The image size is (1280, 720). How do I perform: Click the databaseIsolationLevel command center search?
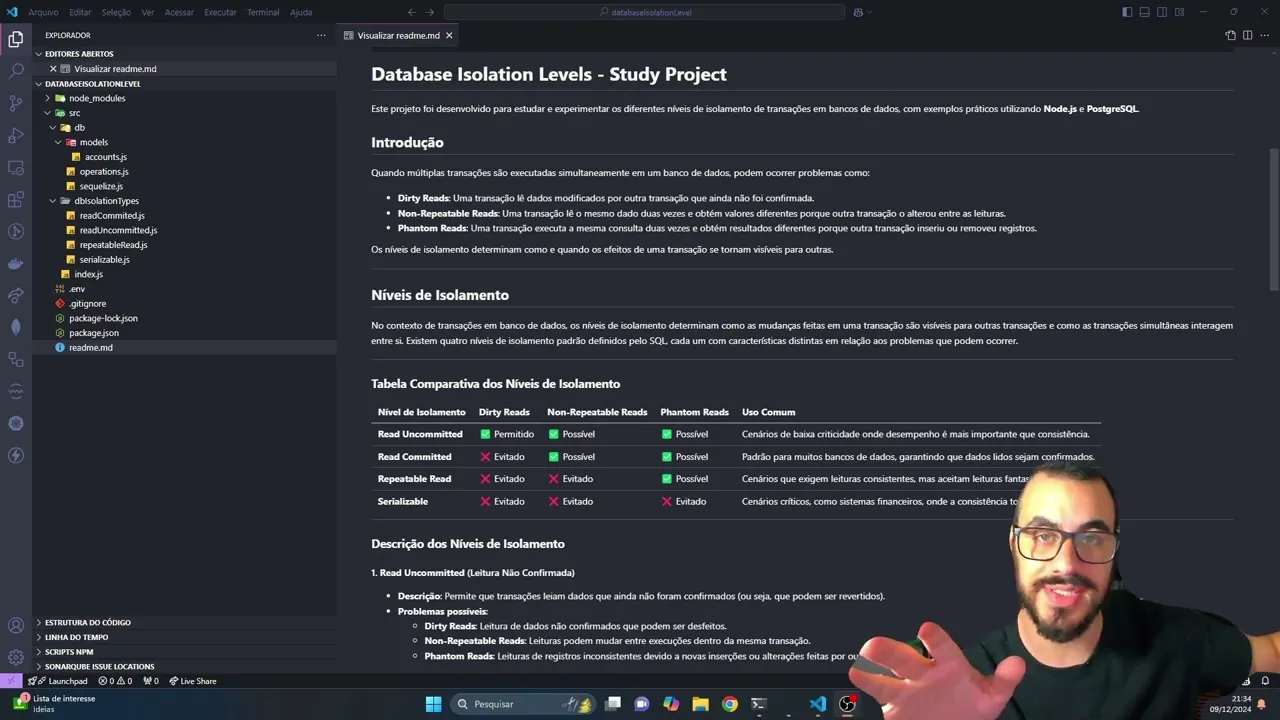coord(644,12)
